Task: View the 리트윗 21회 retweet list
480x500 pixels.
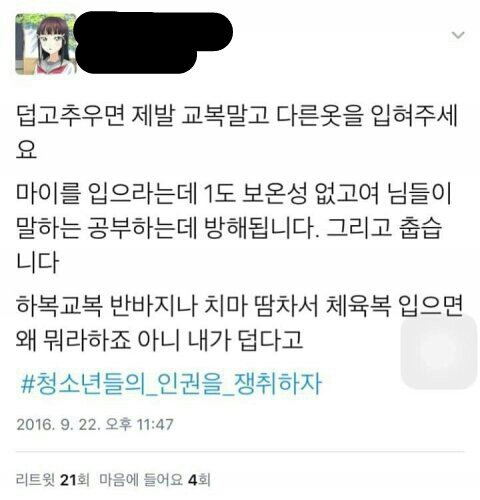Action: pos(53,480)
